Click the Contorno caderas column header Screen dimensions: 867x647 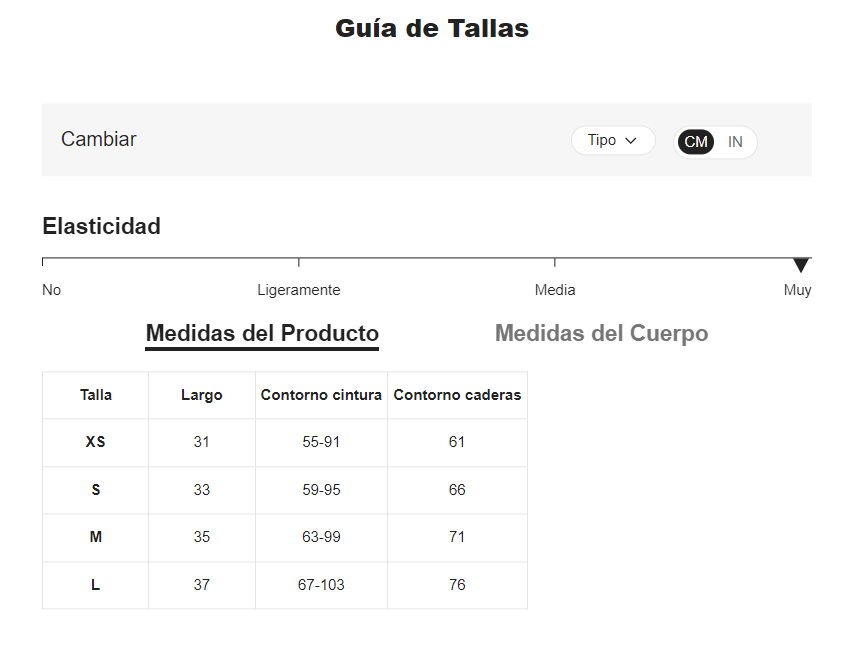(x=457, y=395)
